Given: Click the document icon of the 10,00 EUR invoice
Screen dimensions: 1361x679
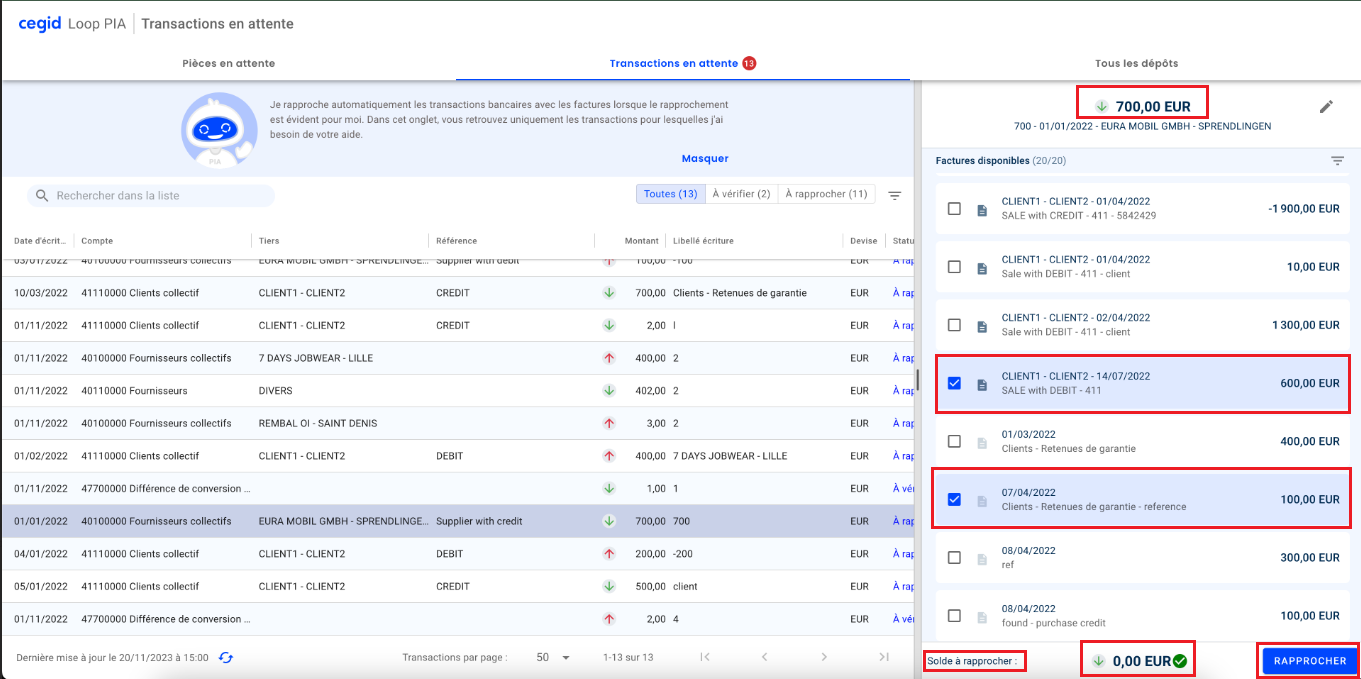Looking at the screenshot, I should pyautogui.click(x=982, y=267).
